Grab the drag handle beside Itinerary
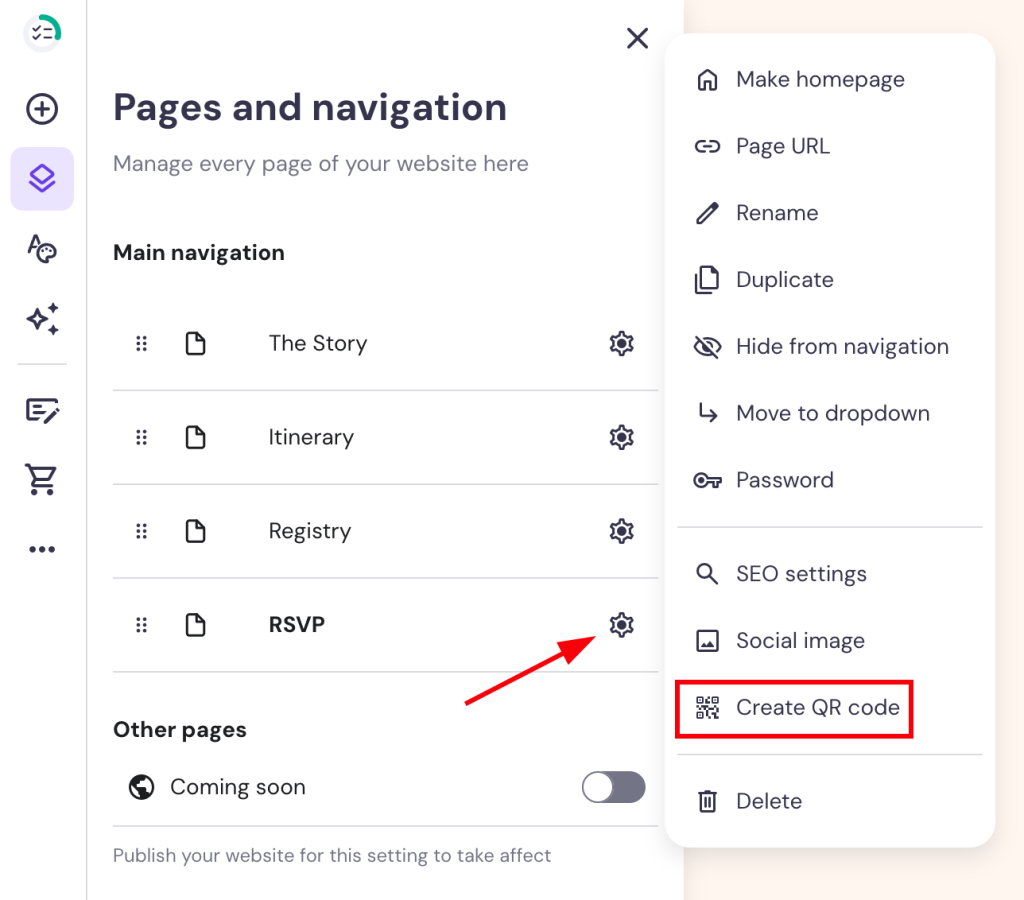The height and width of the screenshot is (900, 1024). 141,437
